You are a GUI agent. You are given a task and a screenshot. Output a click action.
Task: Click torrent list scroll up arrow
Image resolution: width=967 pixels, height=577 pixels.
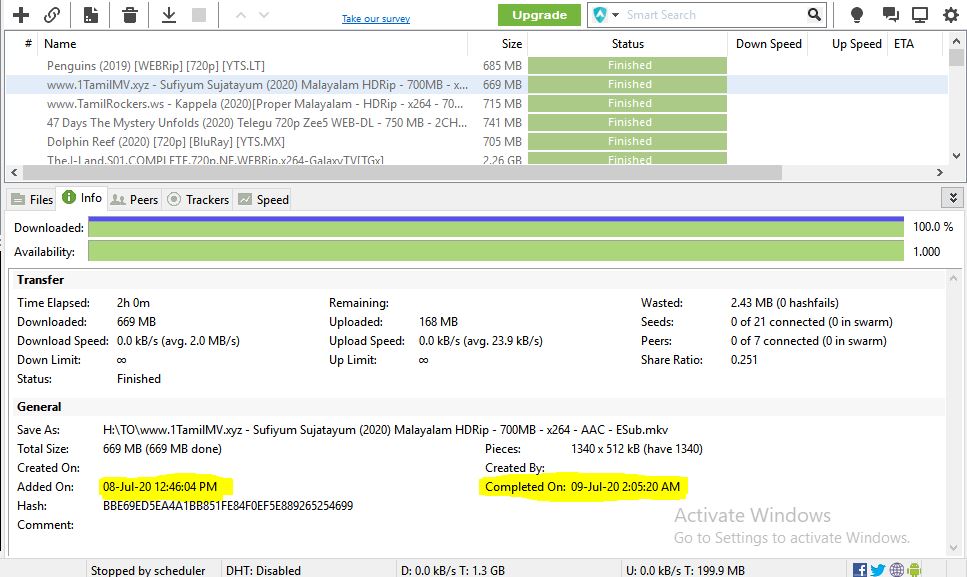[956, 41]
